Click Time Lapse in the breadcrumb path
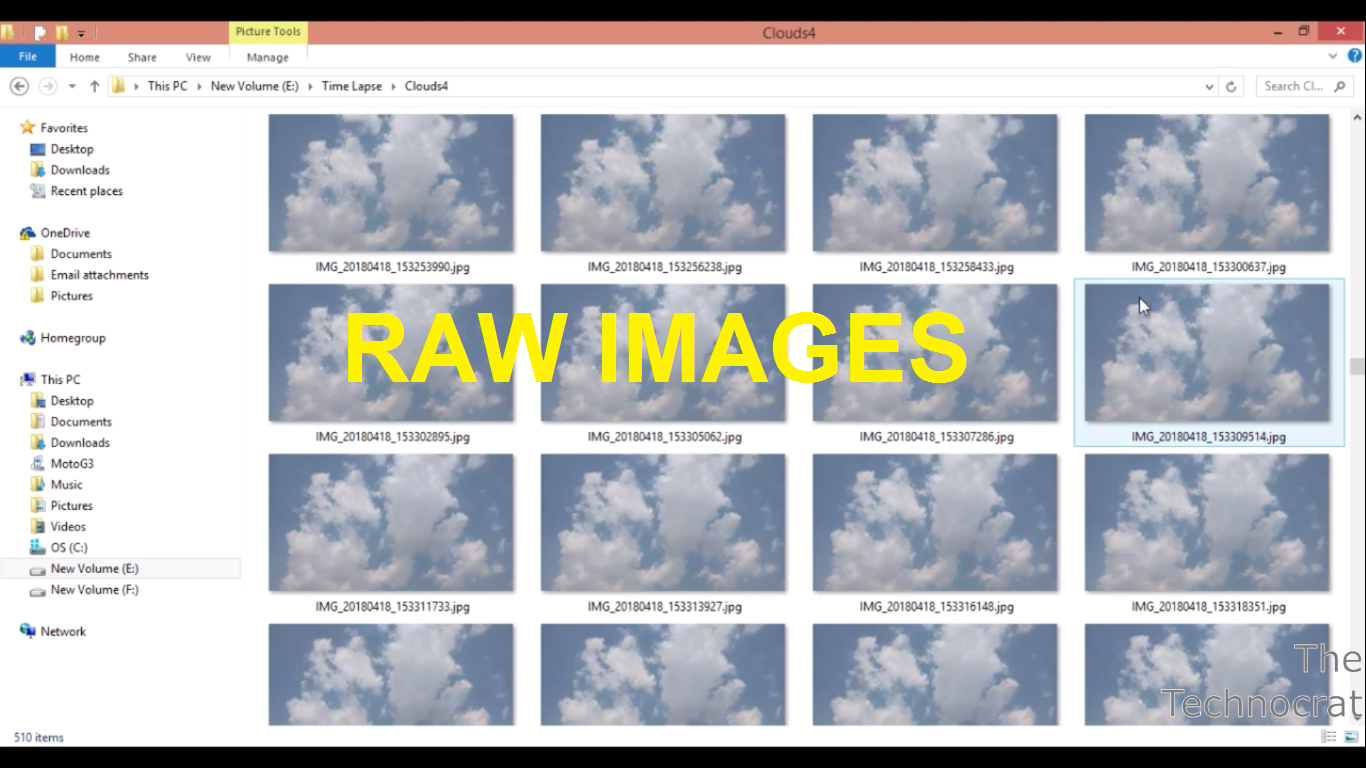The width and height of the screenshot is (1366, 768). pos(351,86)
